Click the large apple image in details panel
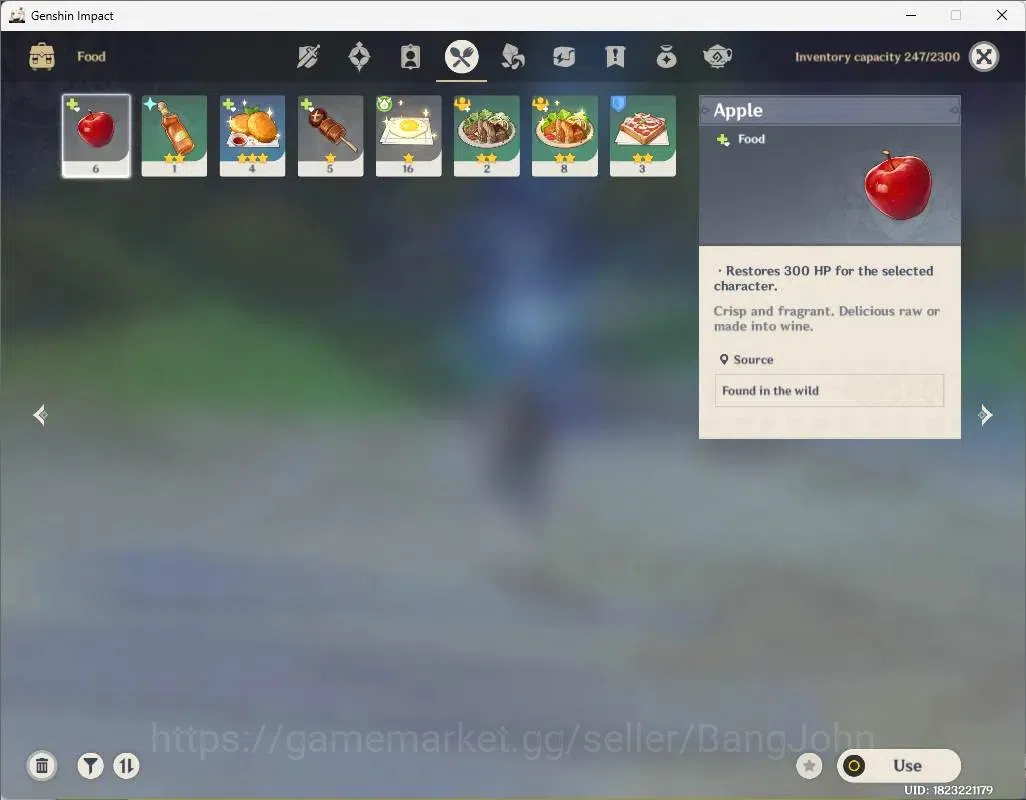The image size is (1026, 800). 898,186
